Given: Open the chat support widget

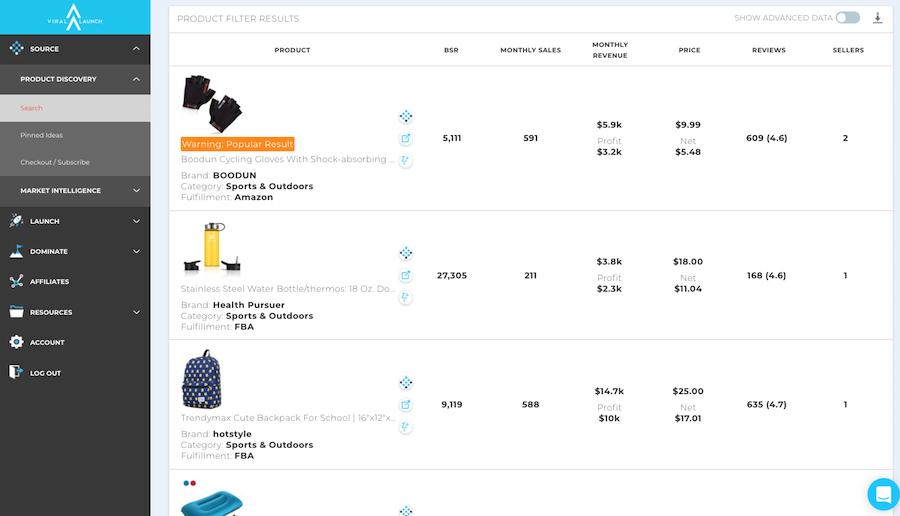Looking at the screenshot, I should 883,494.
